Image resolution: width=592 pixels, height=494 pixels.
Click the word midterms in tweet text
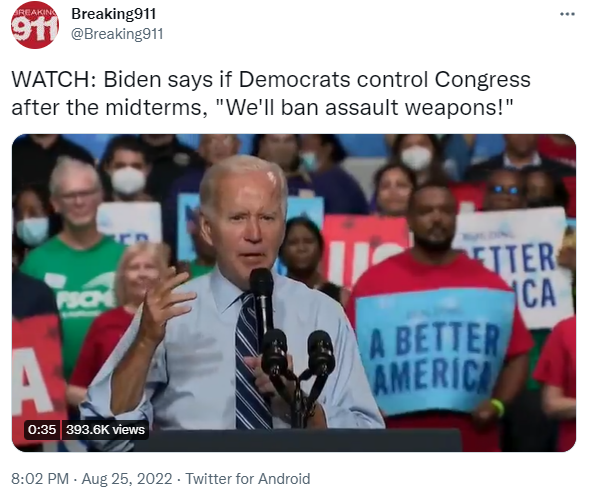click(x=156, y=108)
